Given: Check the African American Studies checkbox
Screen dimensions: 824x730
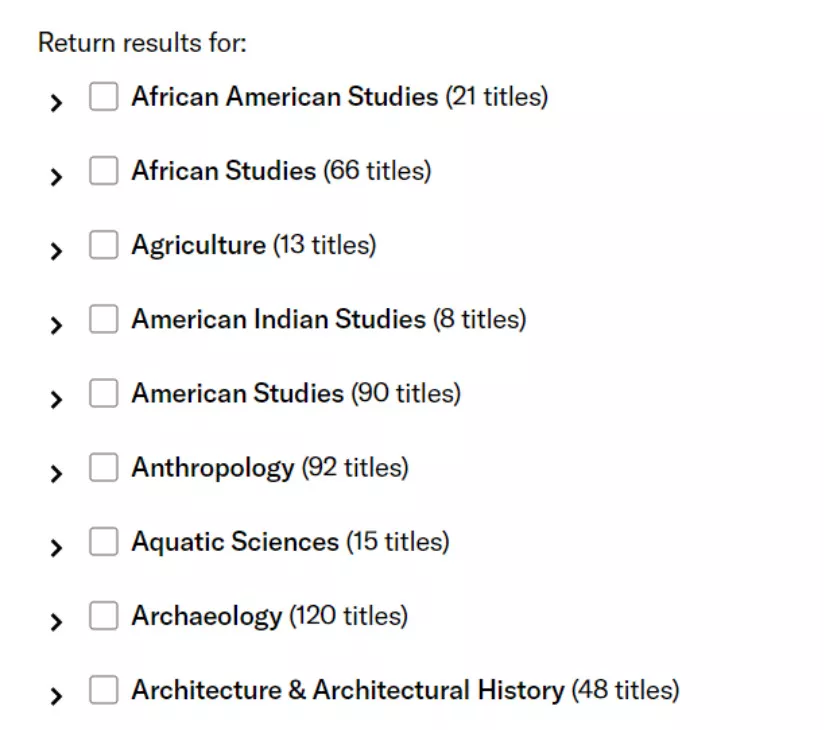Looking at the screenshot, I should [x=104, y=97].
